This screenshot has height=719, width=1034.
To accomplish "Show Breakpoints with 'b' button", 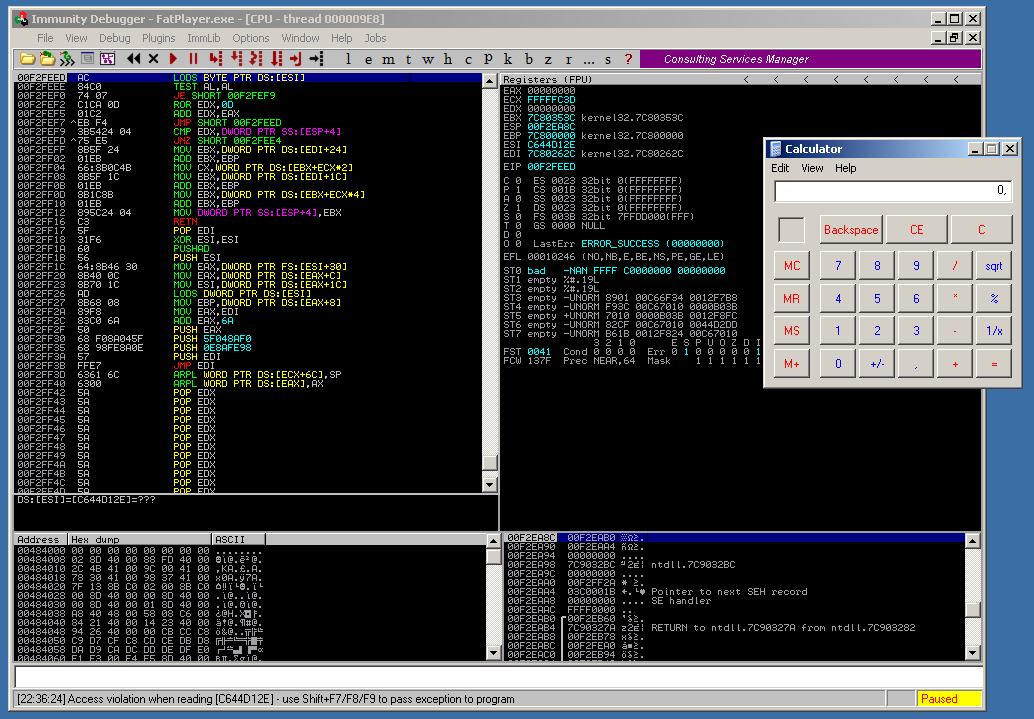I will pos(528,59).
